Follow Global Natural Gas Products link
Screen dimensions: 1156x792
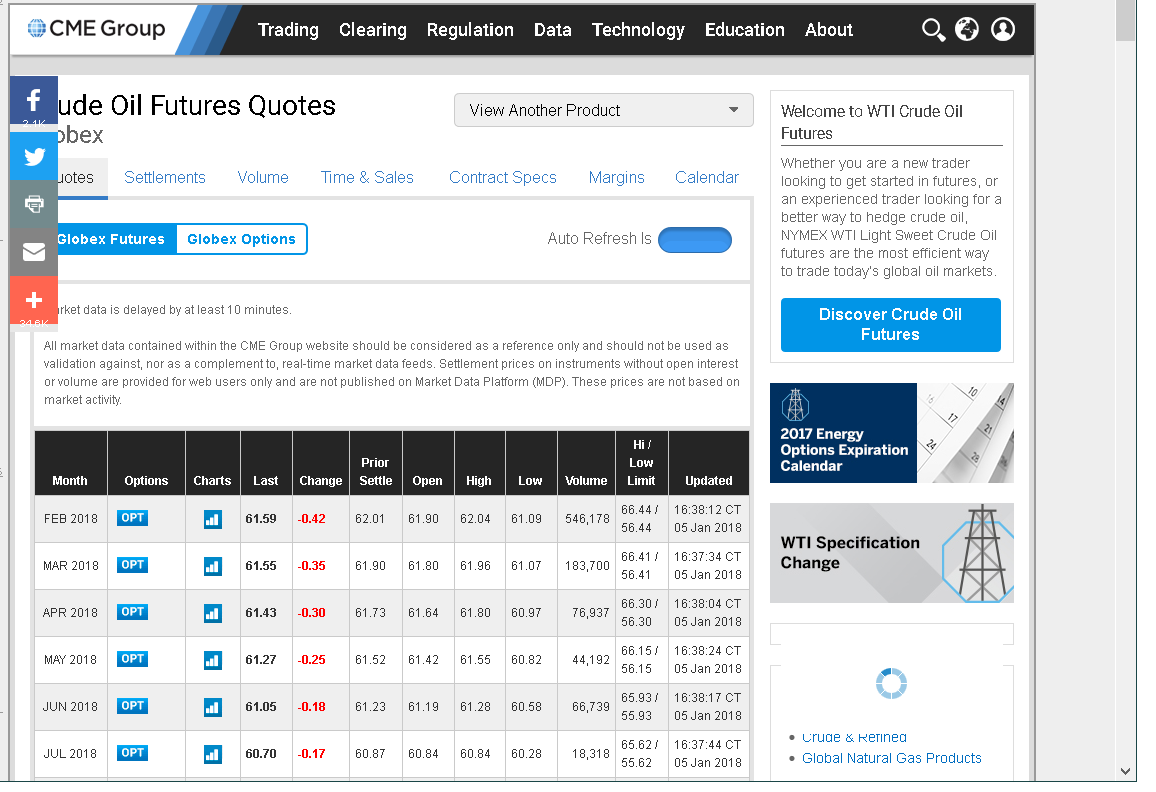(891, 758)
